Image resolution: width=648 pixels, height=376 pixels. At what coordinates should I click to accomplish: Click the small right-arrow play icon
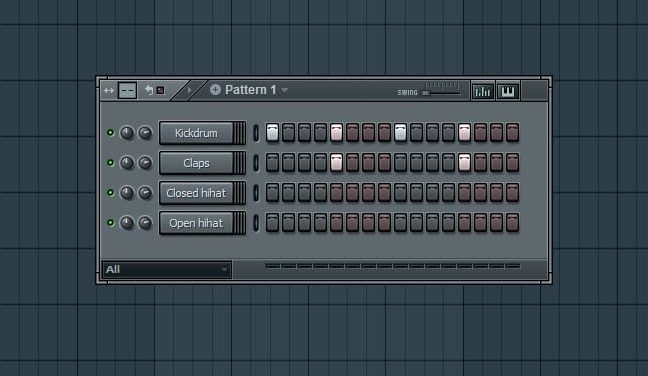point(189,90)
